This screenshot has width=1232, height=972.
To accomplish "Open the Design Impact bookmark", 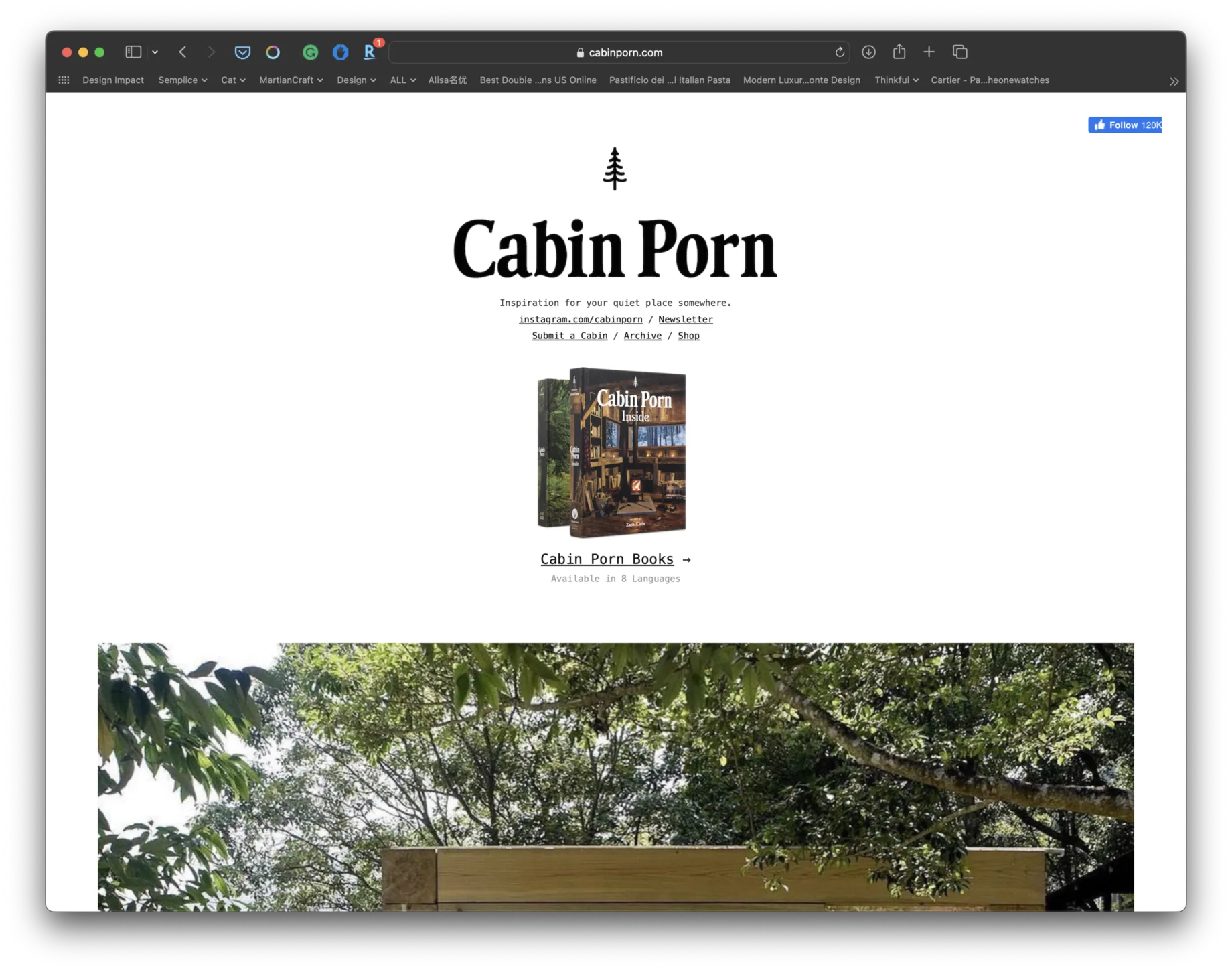I will (x=113, y=80).
